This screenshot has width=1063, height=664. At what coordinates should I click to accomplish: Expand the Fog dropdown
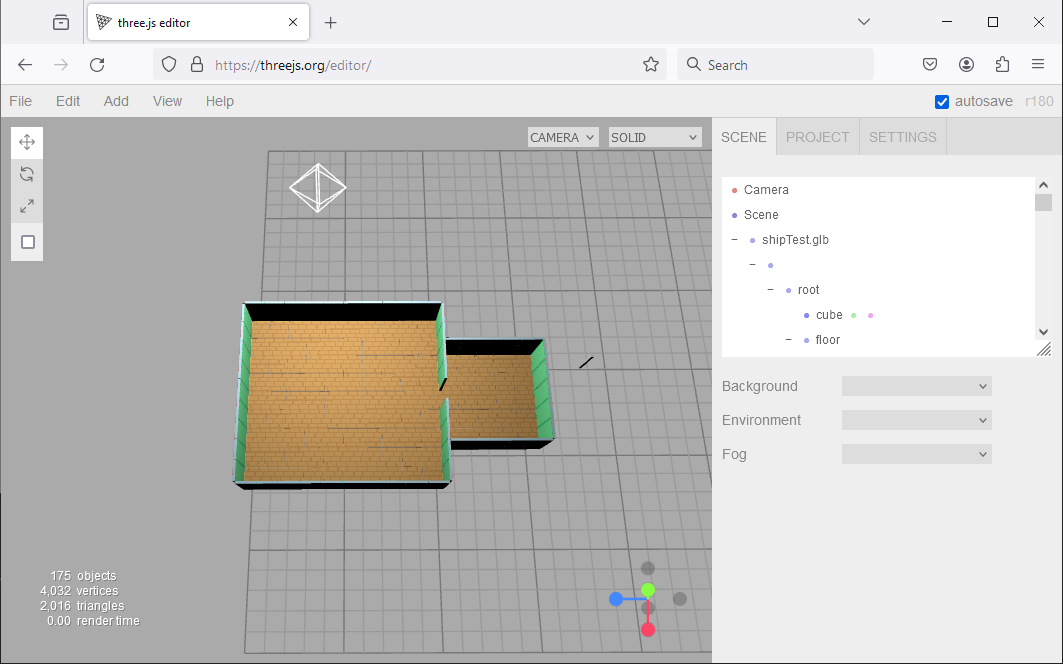(x=916, y=454)
